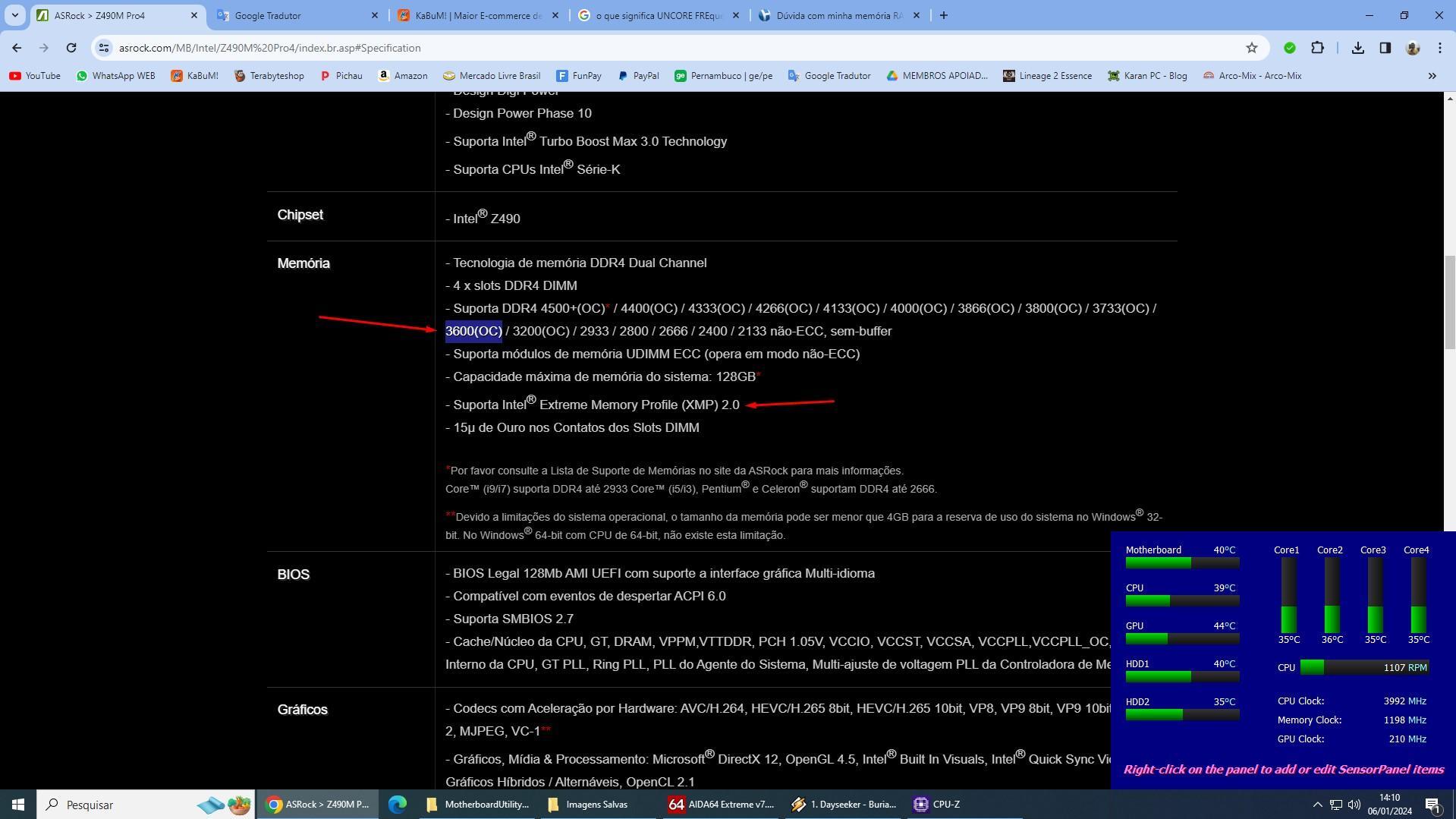The width and height of the screenshot is (1456, 819).
Task: Switch to the Dúvida com minha memória tab
Action: pos(839,15)
